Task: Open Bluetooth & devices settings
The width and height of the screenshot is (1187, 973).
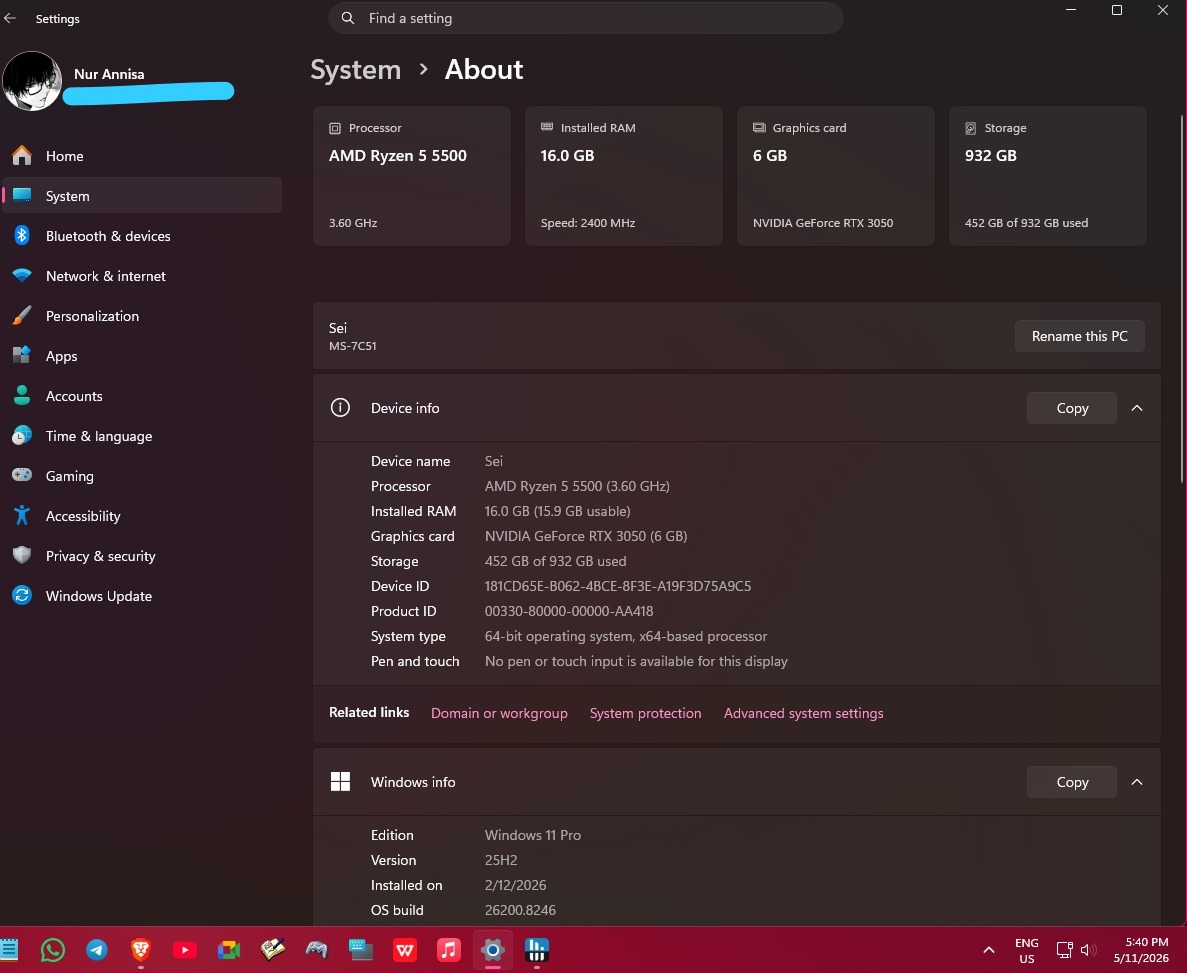Action: point(142,236)
